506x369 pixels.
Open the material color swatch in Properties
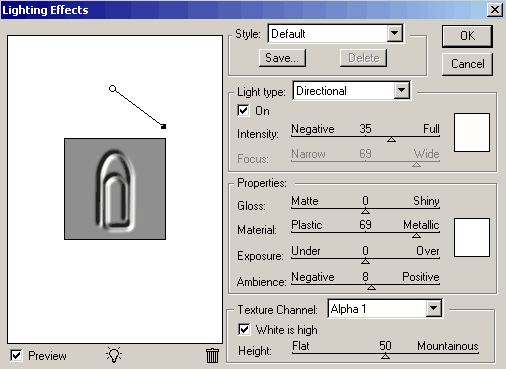pyautogui.click(x=472, y=238)
